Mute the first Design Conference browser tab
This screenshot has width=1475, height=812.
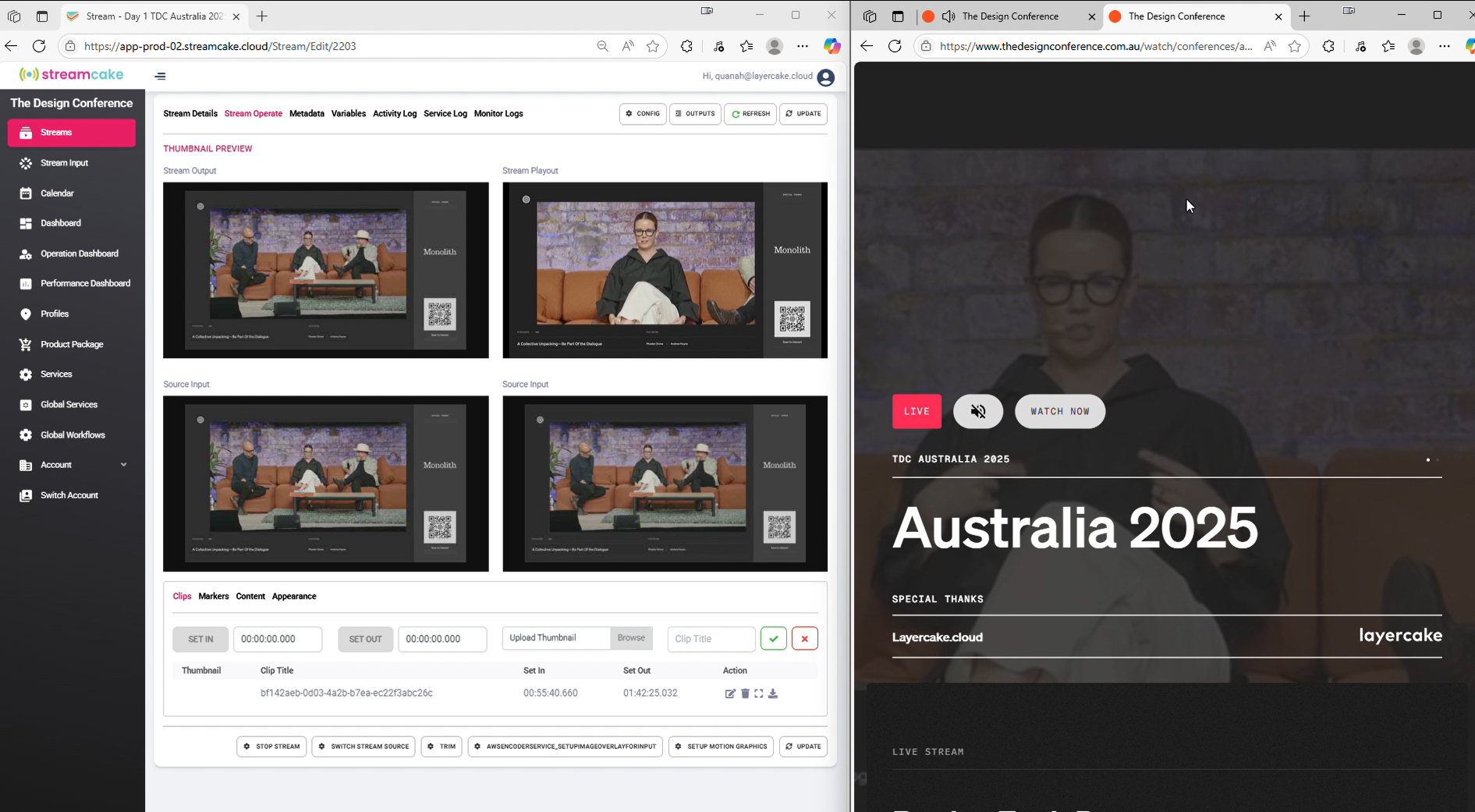[x=948, y=16]
